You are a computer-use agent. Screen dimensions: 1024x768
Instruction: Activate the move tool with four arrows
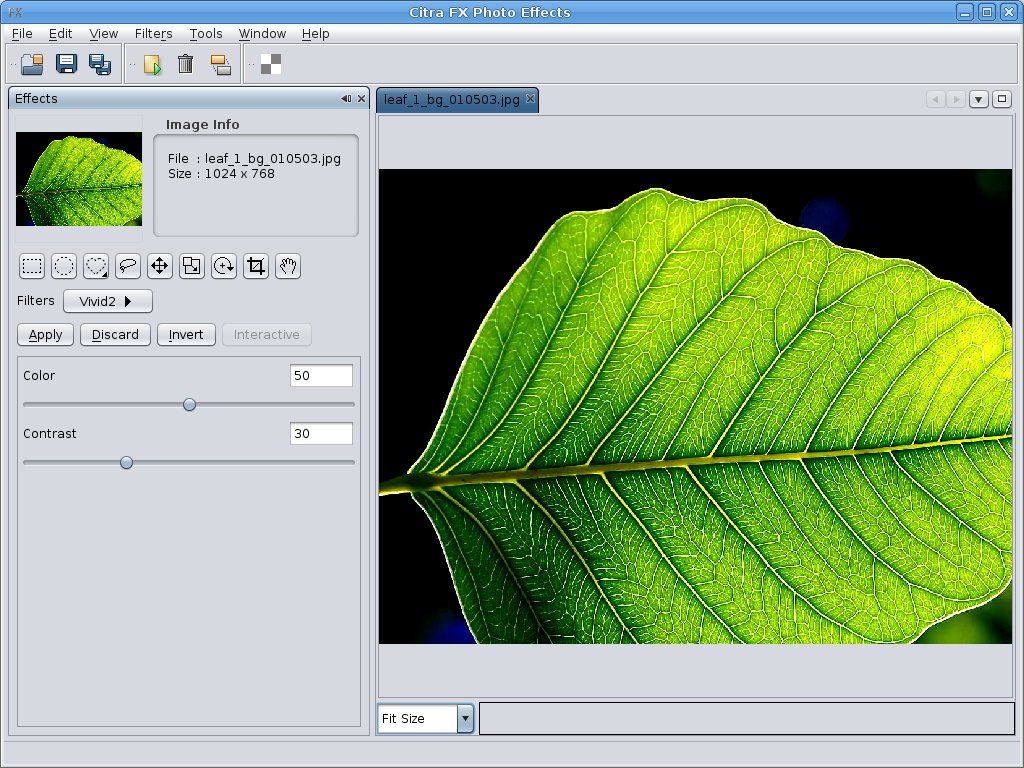pos(160,266)
